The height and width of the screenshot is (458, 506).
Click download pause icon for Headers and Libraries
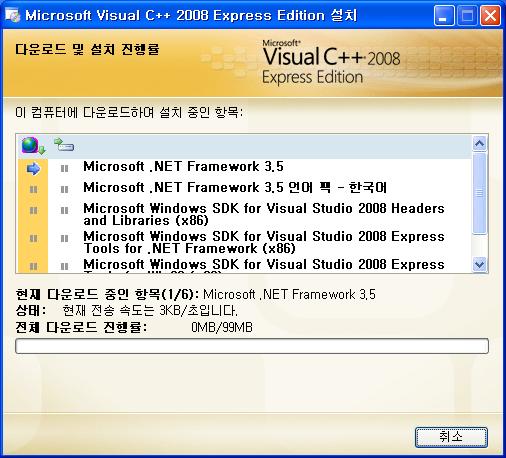click(33, 211)
